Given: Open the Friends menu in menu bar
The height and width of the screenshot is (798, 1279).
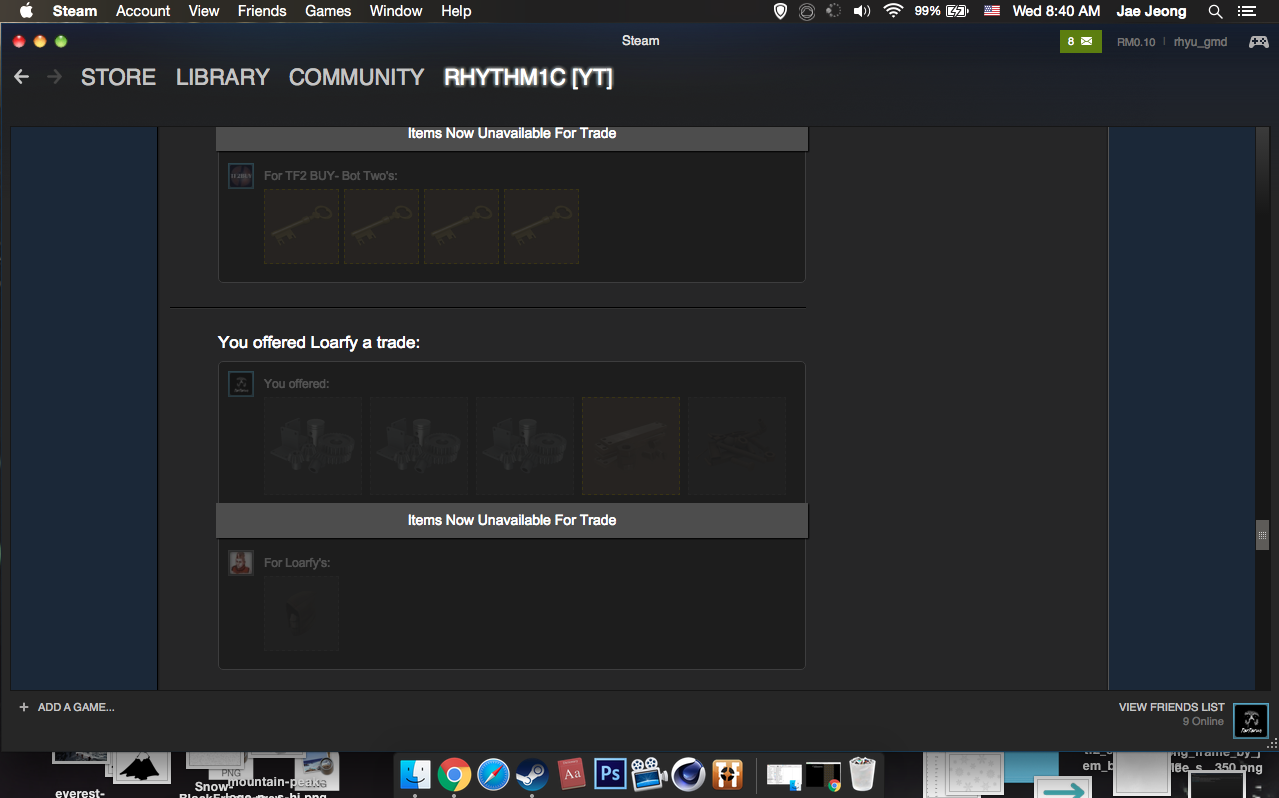Looking at the screenshot, I should point(262,11).
